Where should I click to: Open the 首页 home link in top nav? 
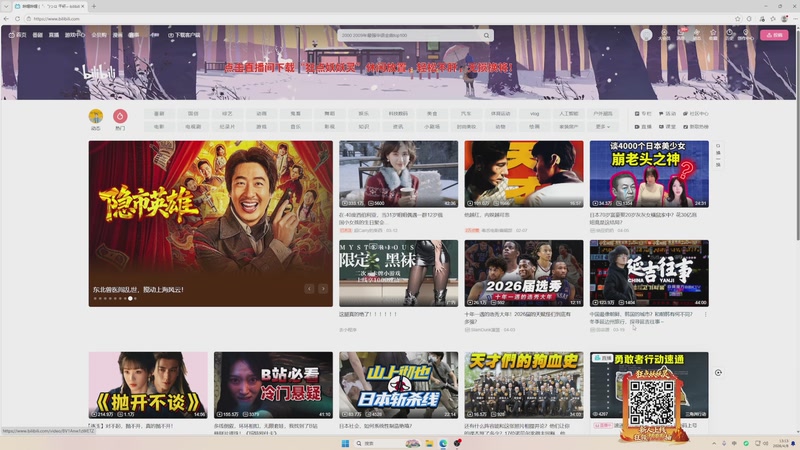[18, 35]
